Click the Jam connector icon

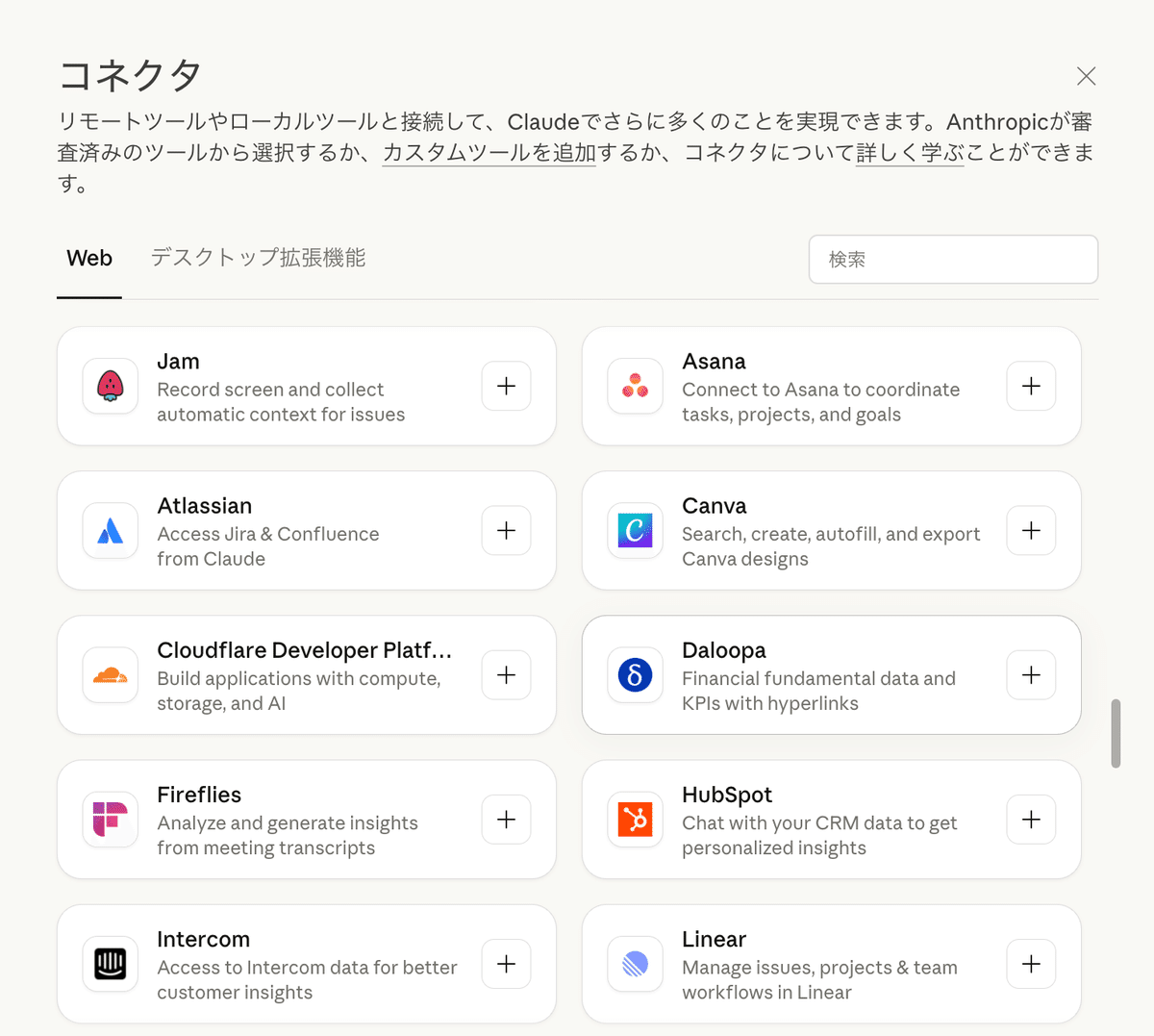coord(110,387)
